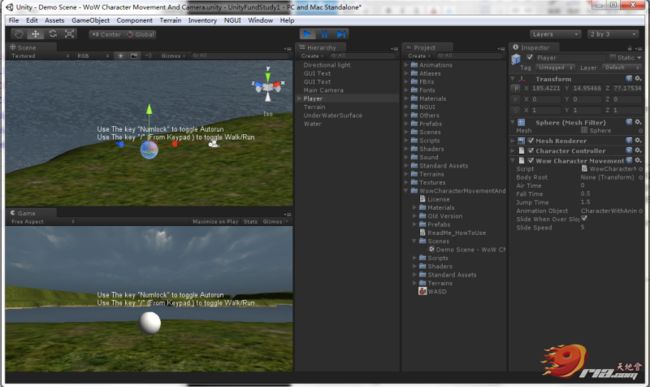650x387 pixels.
Task: Click the Pause button
Action: (x=324, y=34)
